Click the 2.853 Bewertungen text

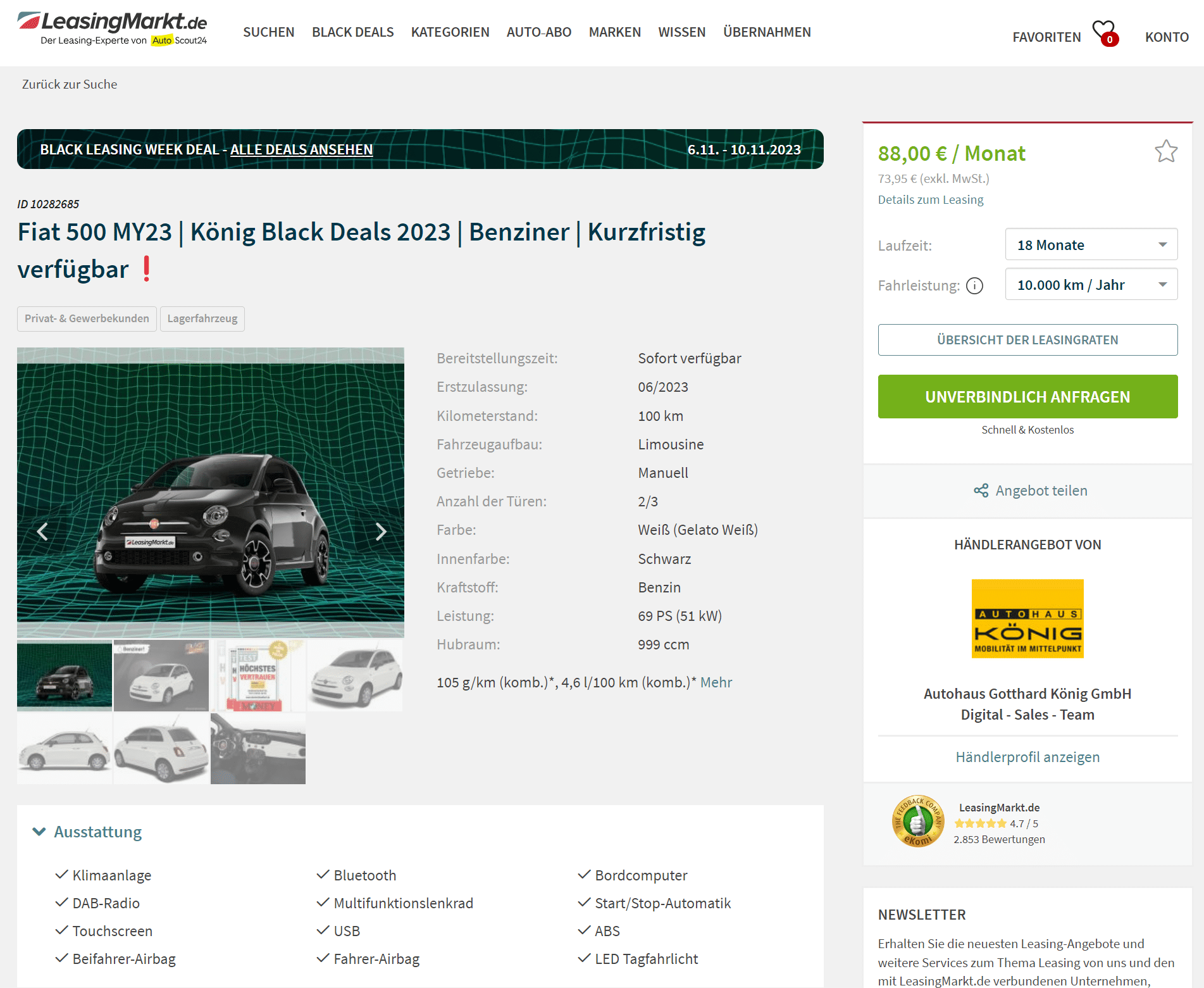[x=999, y=839]
